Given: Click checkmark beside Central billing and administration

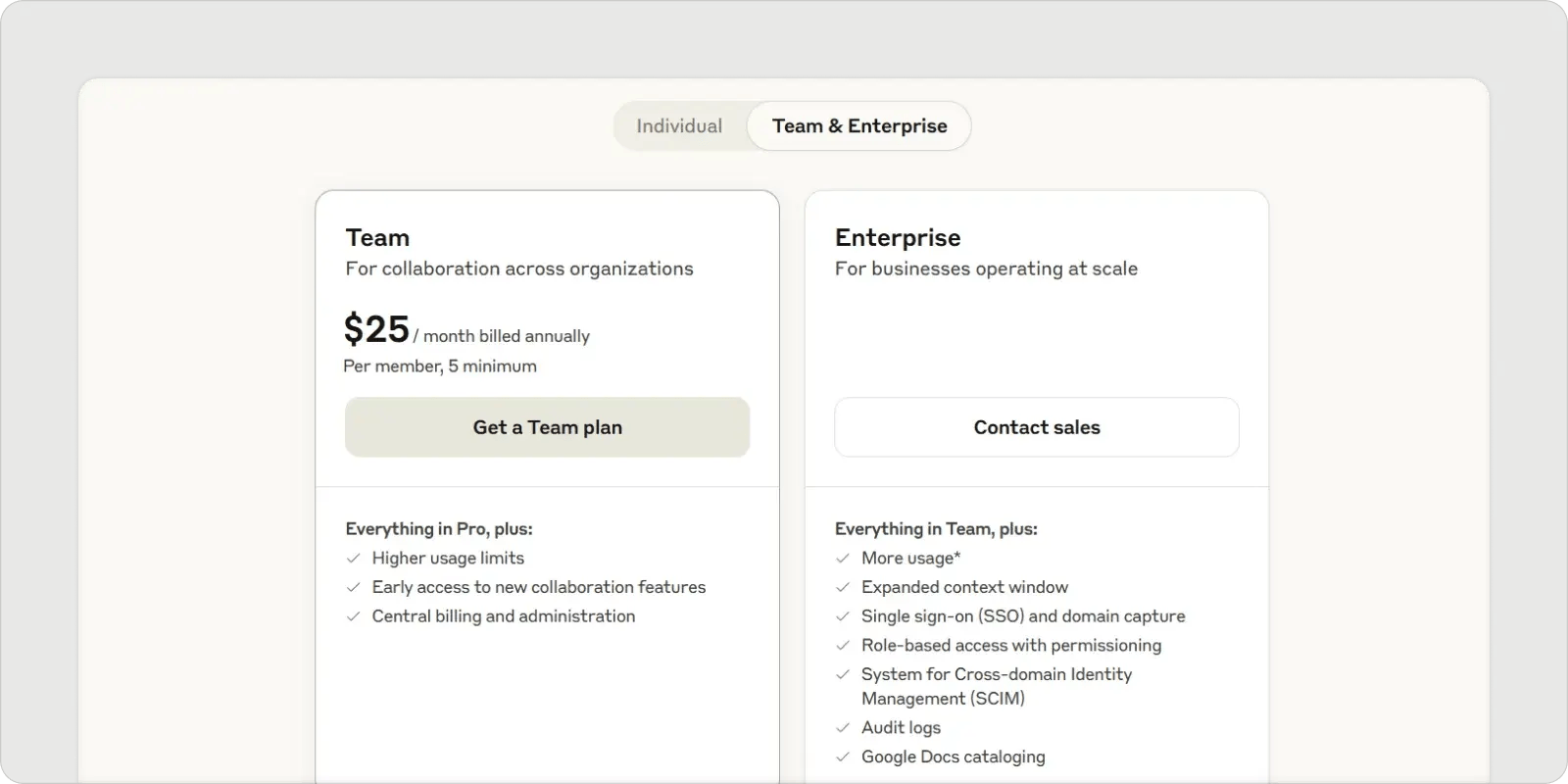Looking at the screenshot, I should 354,617.
